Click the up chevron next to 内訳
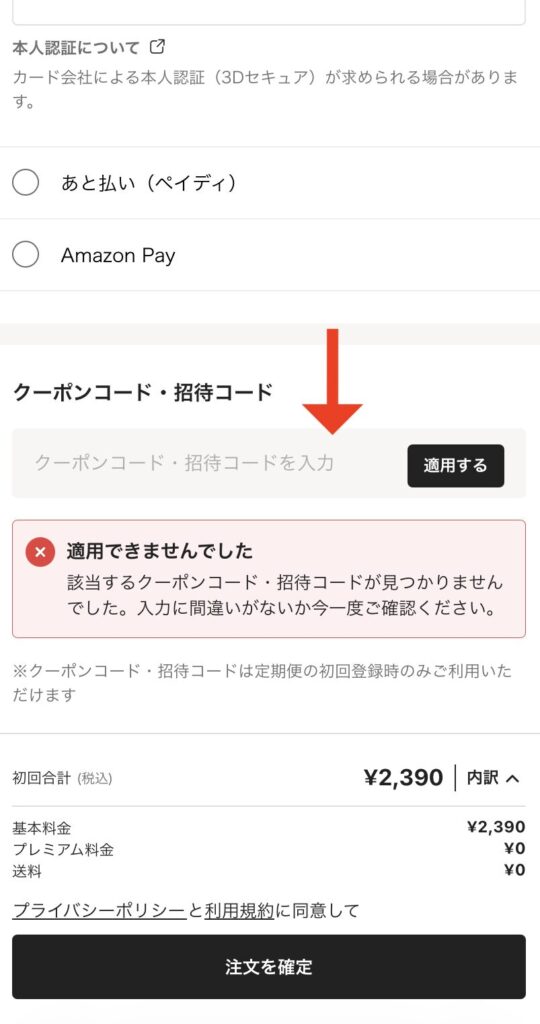Screen dimensions: 540x1024 (513, 778)
